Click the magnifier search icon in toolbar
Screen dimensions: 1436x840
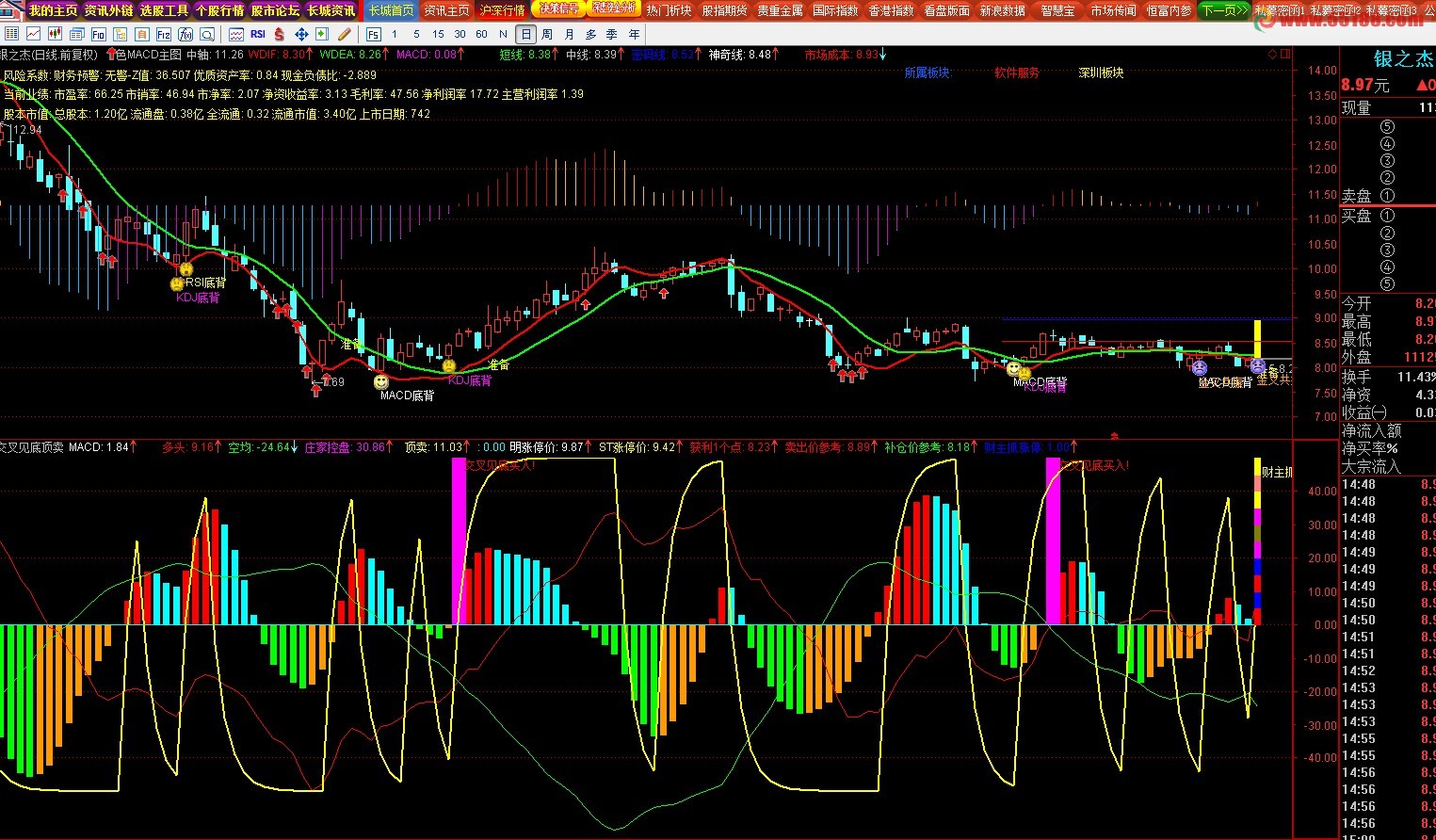[208, 34]
